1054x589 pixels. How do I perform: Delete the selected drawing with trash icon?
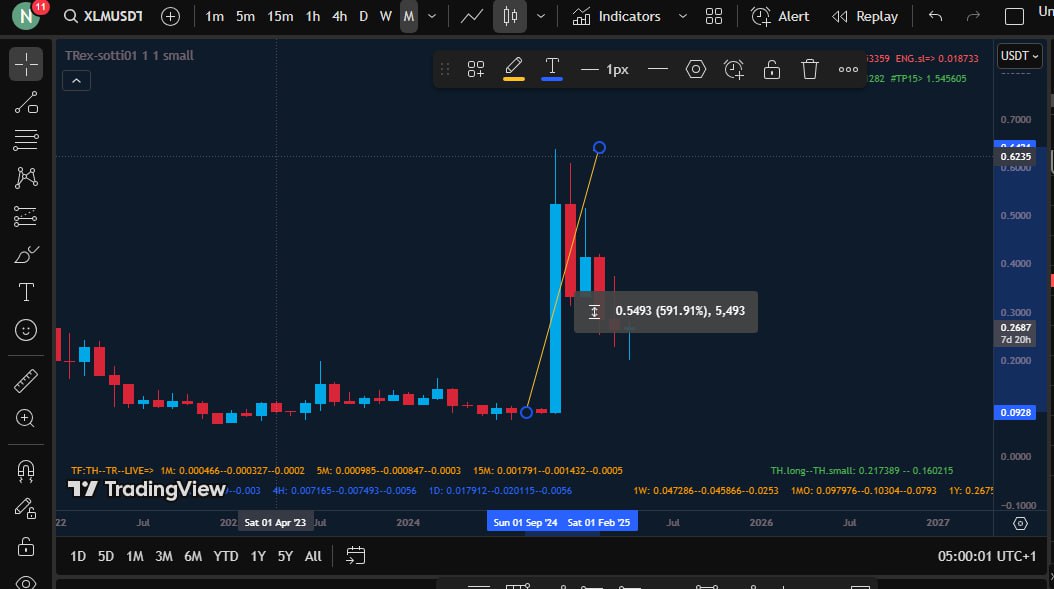[809, 69]
